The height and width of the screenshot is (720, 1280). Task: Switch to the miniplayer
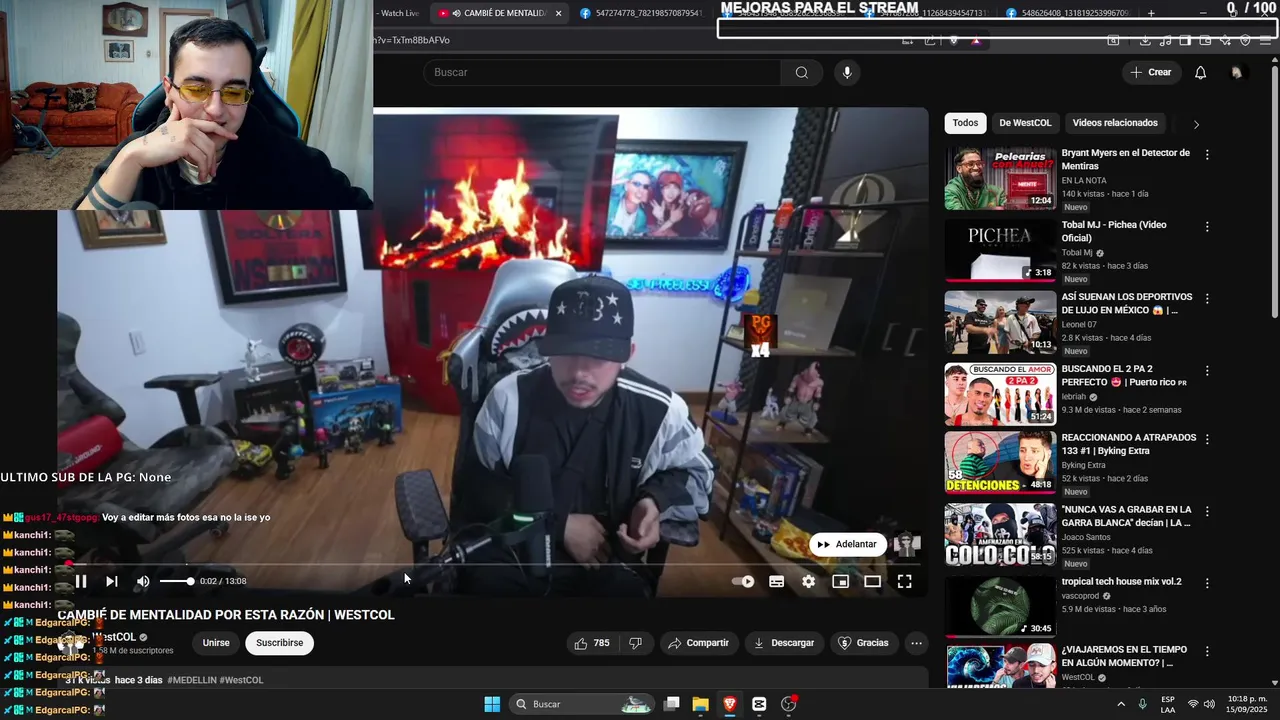tap(840, 581)
